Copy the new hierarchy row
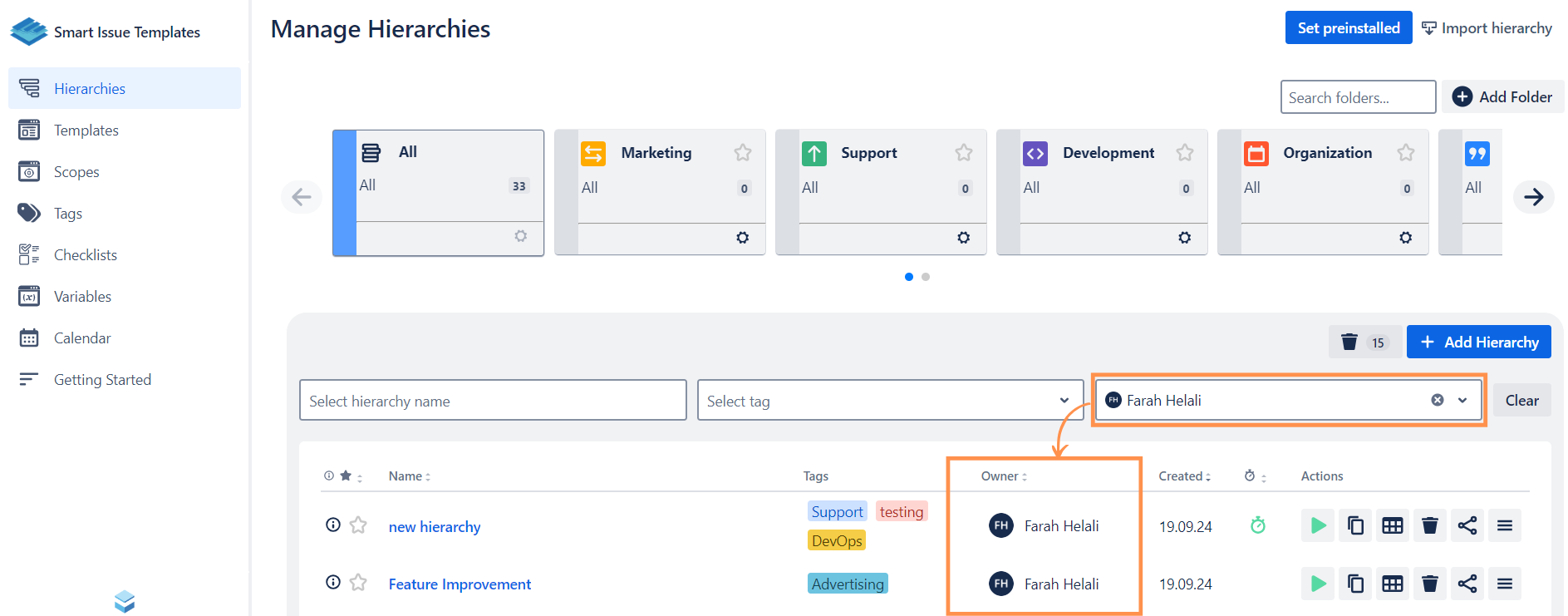1568x616 pixels. (x=1355, y=525)
